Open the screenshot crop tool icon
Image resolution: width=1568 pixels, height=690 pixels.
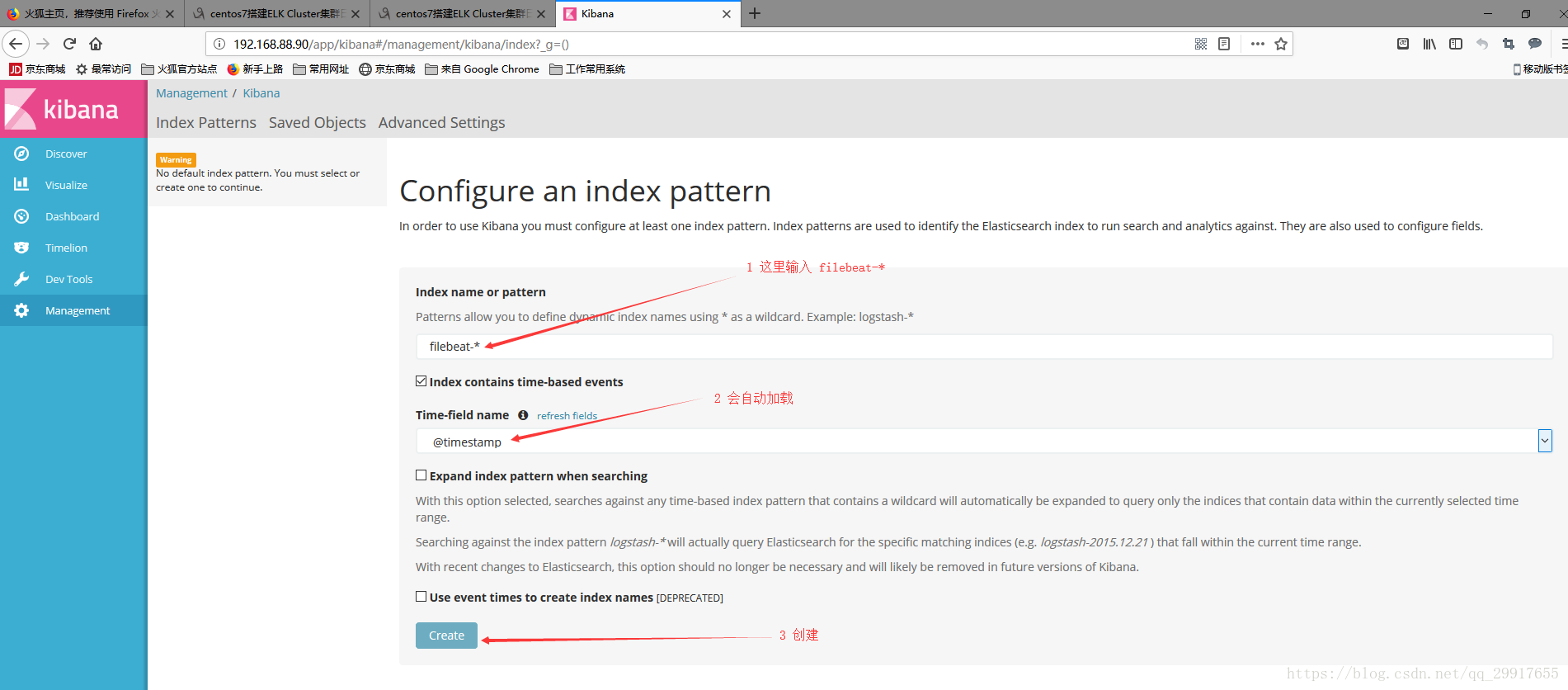point(1509,44)
